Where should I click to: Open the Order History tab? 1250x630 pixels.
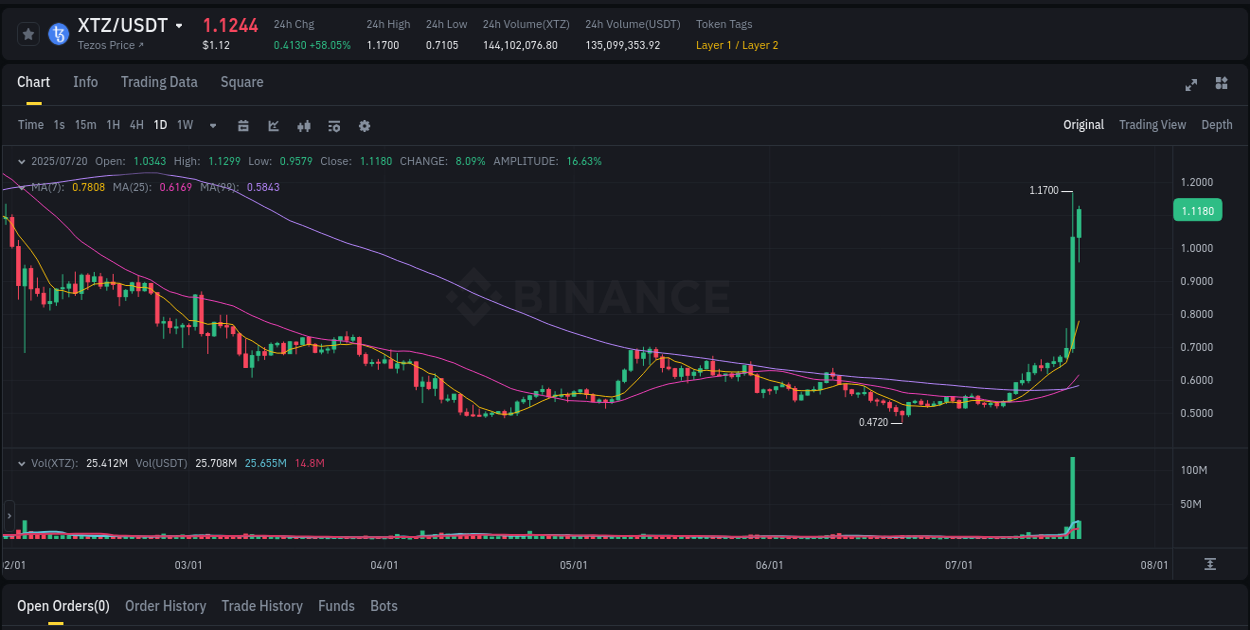coord(165,606)
